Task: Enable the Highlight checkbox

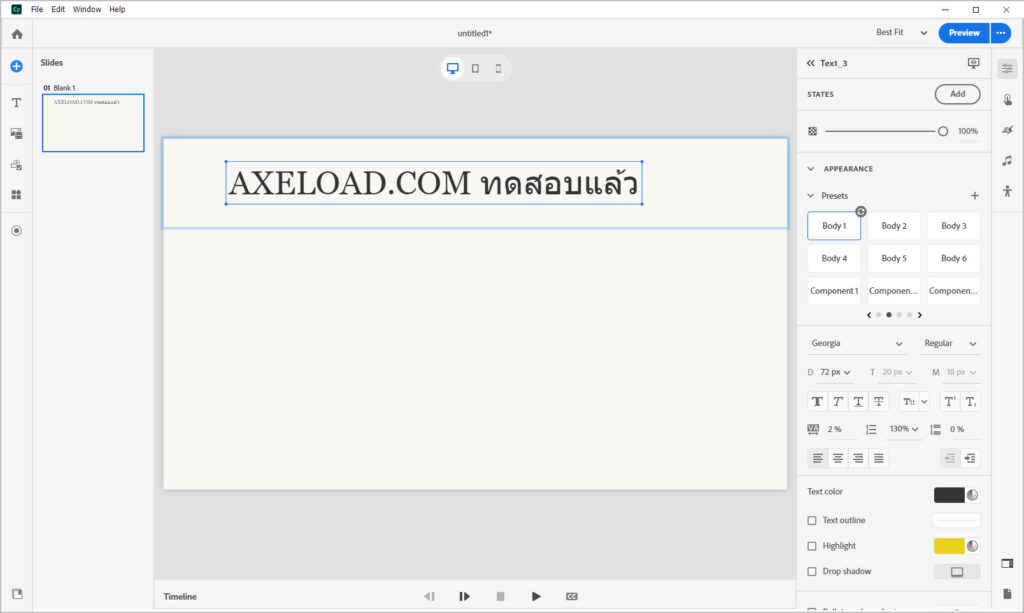Action: 812,546
